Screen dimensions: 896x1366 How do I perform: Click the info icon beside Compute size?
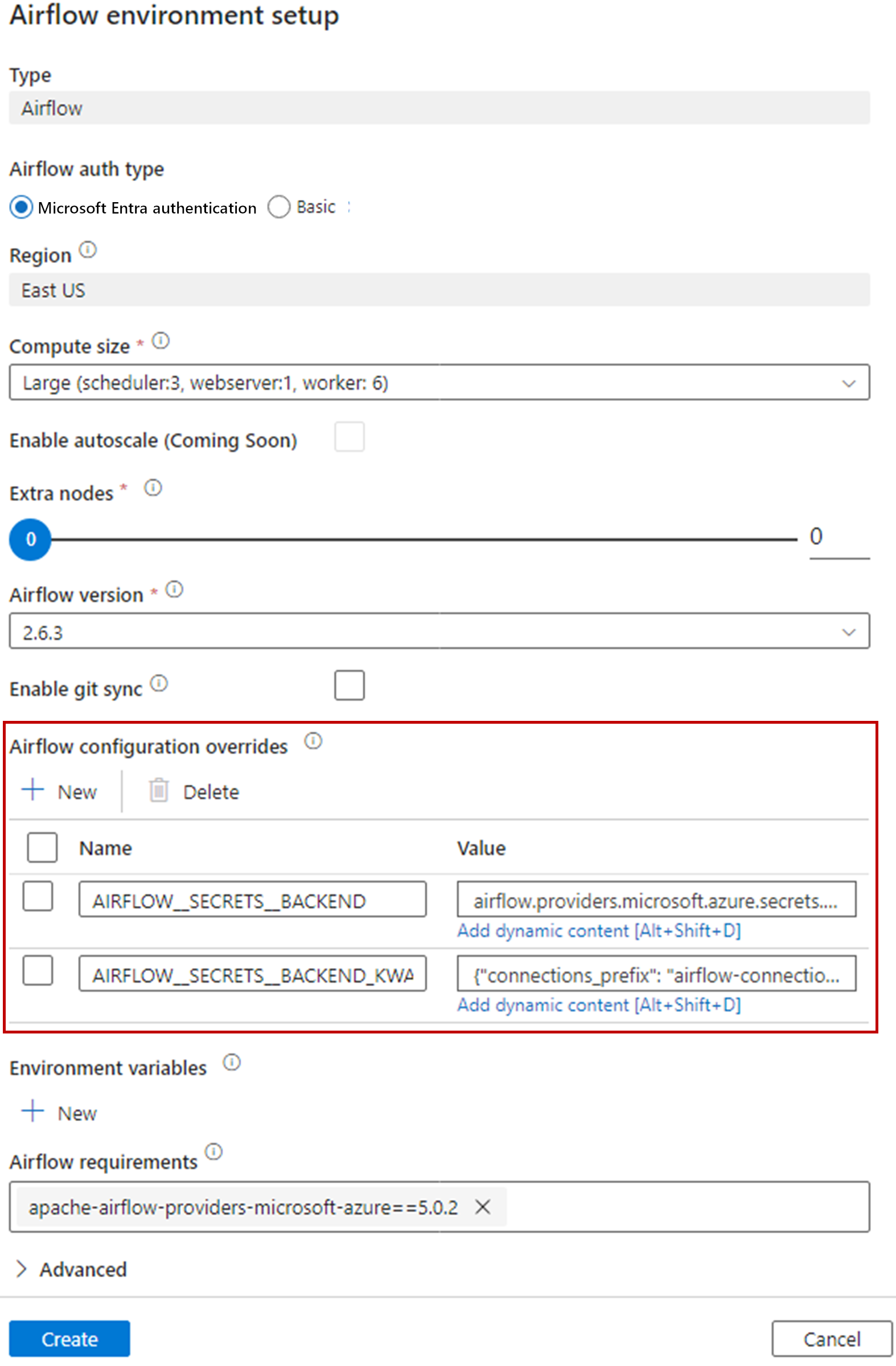point(161,341)
